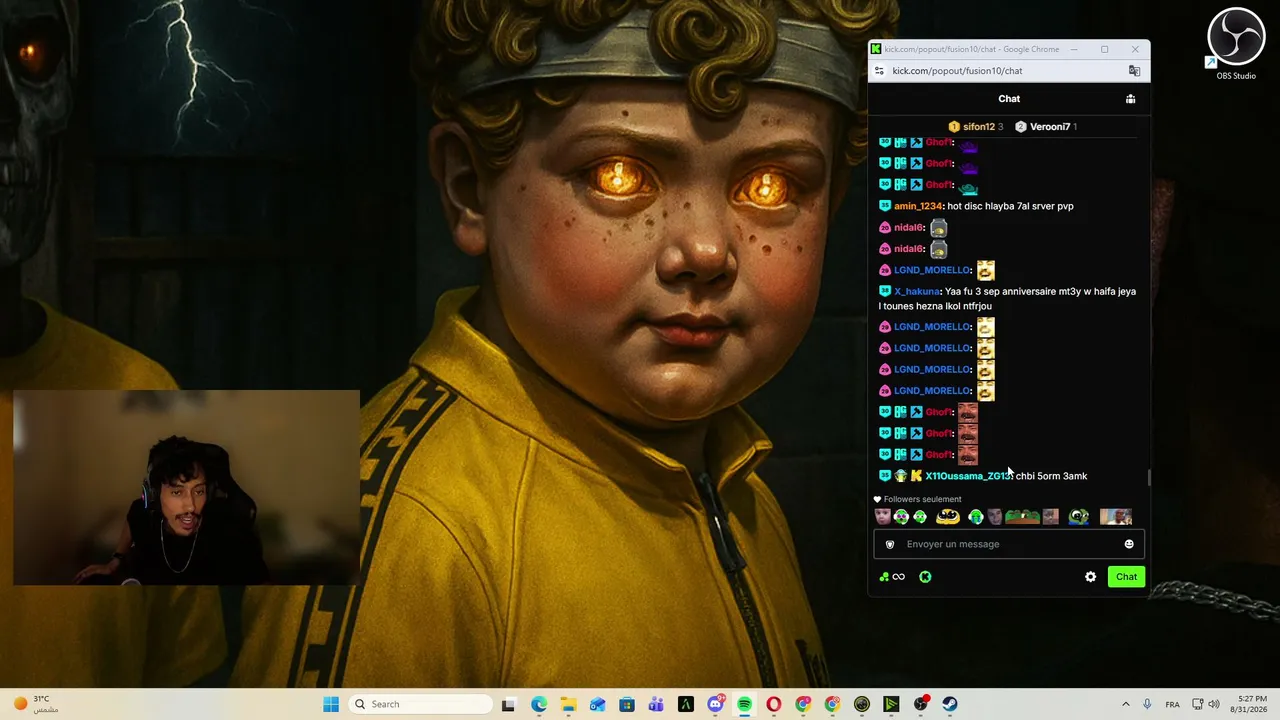Open the volume control in system tray

[x=1214, y=704]
